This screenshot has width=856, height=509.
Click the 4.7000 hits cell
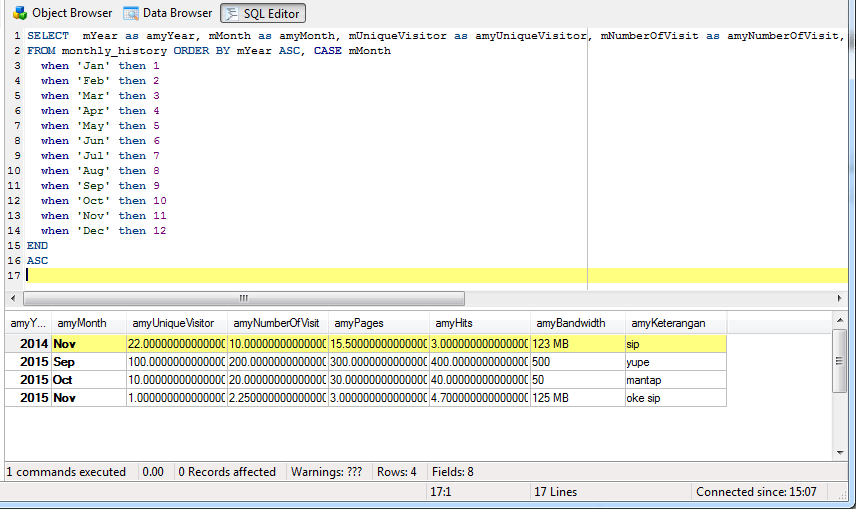pyautogui.click(x=480, y=398)
